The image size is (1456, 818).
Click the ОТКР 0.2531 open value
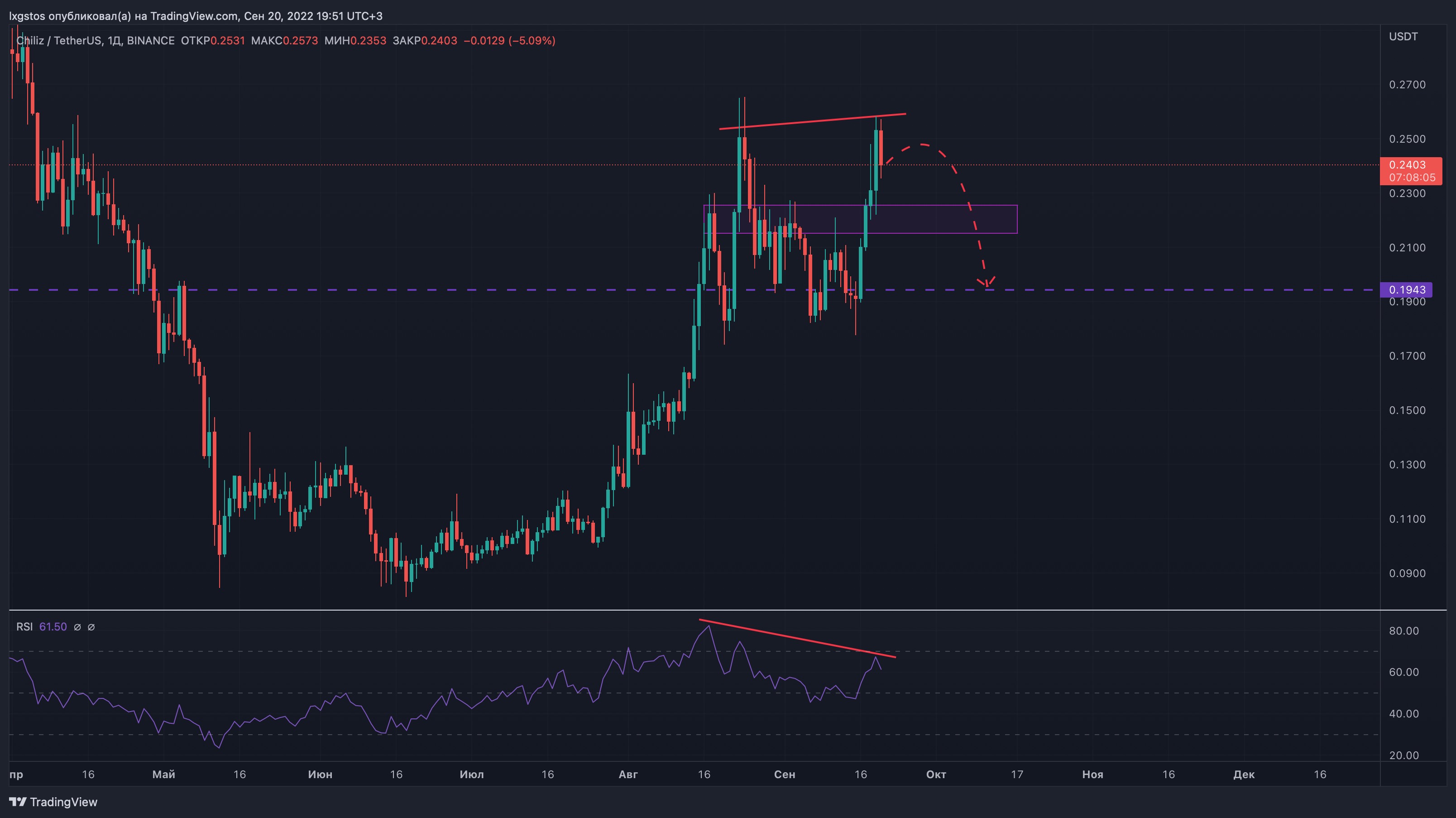pos(213,41)
